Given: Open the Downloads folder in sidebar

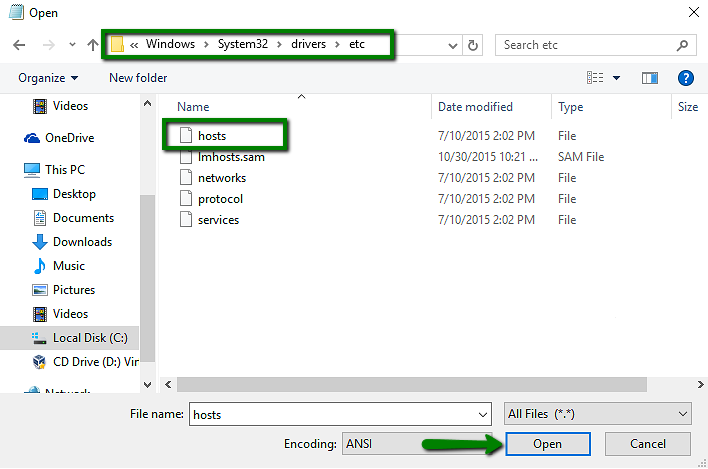Looking at the screenshot, I should 81,242.
